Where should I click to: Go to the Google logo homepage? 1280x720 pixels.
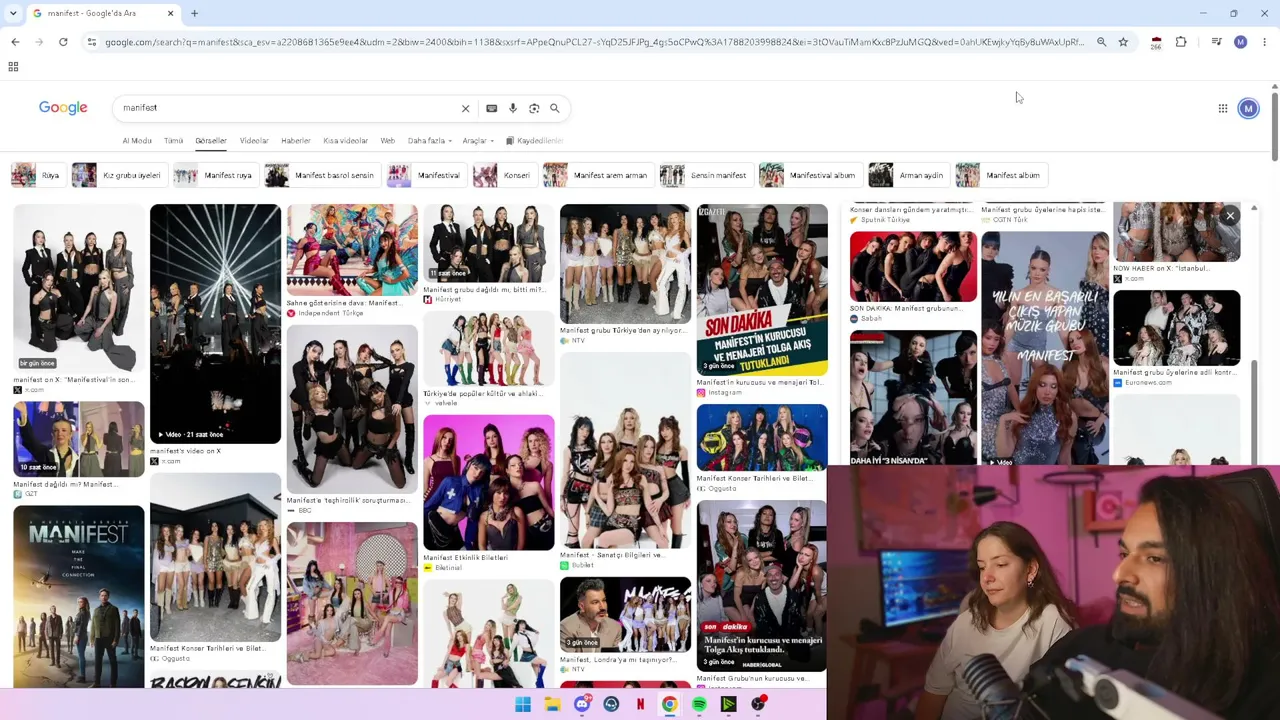pos(63,107)
